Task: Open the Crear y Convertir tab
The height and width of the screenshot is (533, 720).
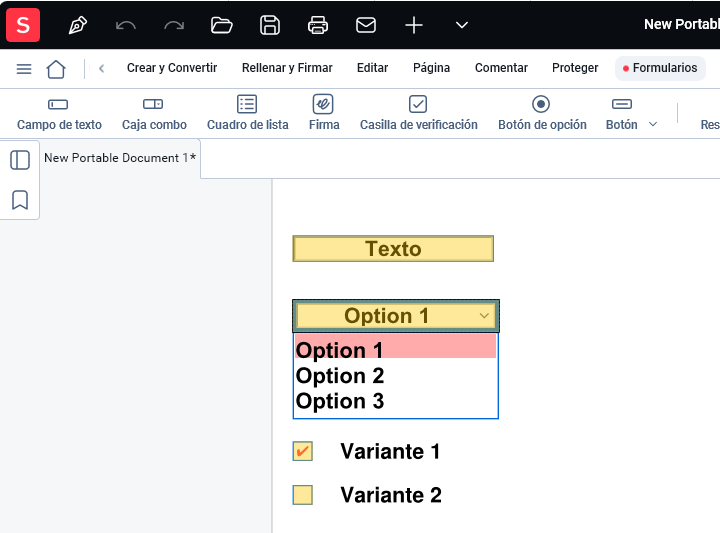Action: [172, 68]
